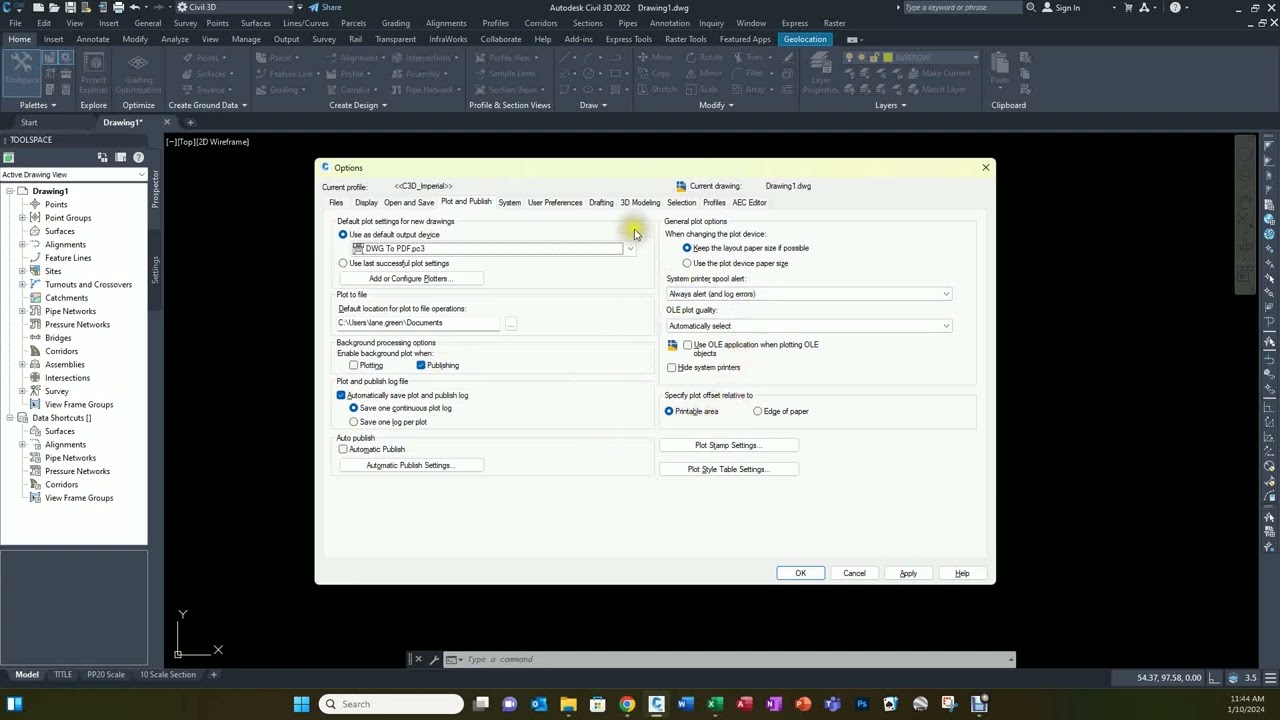Click the new drawing tab plus icon
1280x720 pixels.
[x=190, y=122]
